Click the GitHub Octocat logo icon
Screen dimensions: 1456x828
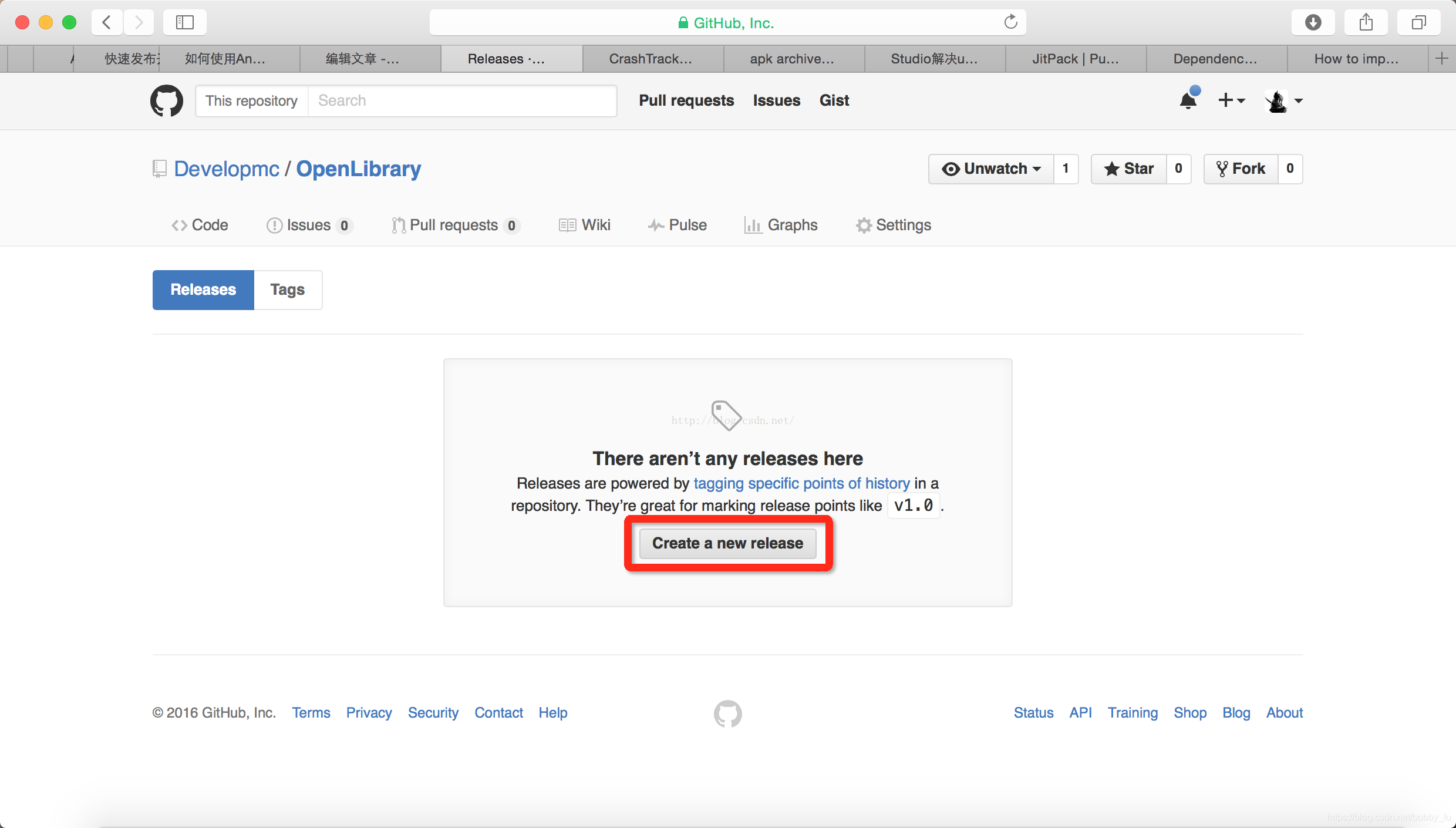pyautogui.click(x=167, y=100)
